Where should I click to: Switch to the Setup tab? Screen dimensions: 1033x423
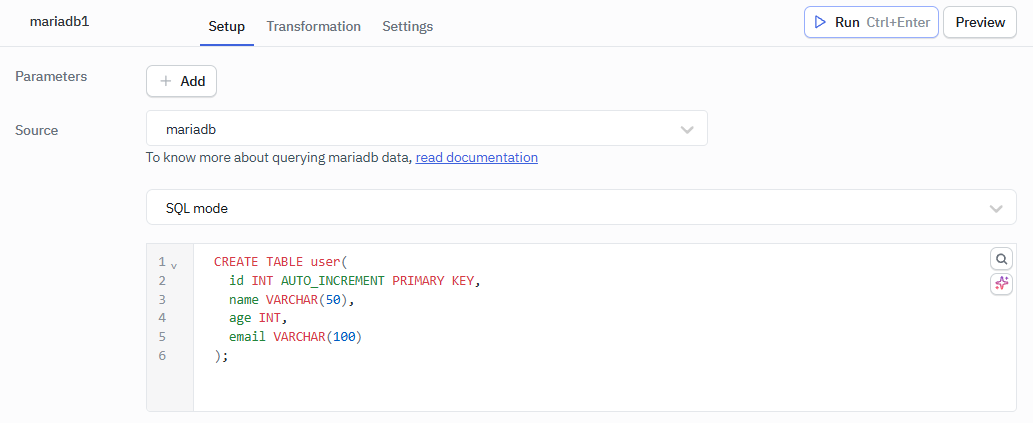[226, 26]
